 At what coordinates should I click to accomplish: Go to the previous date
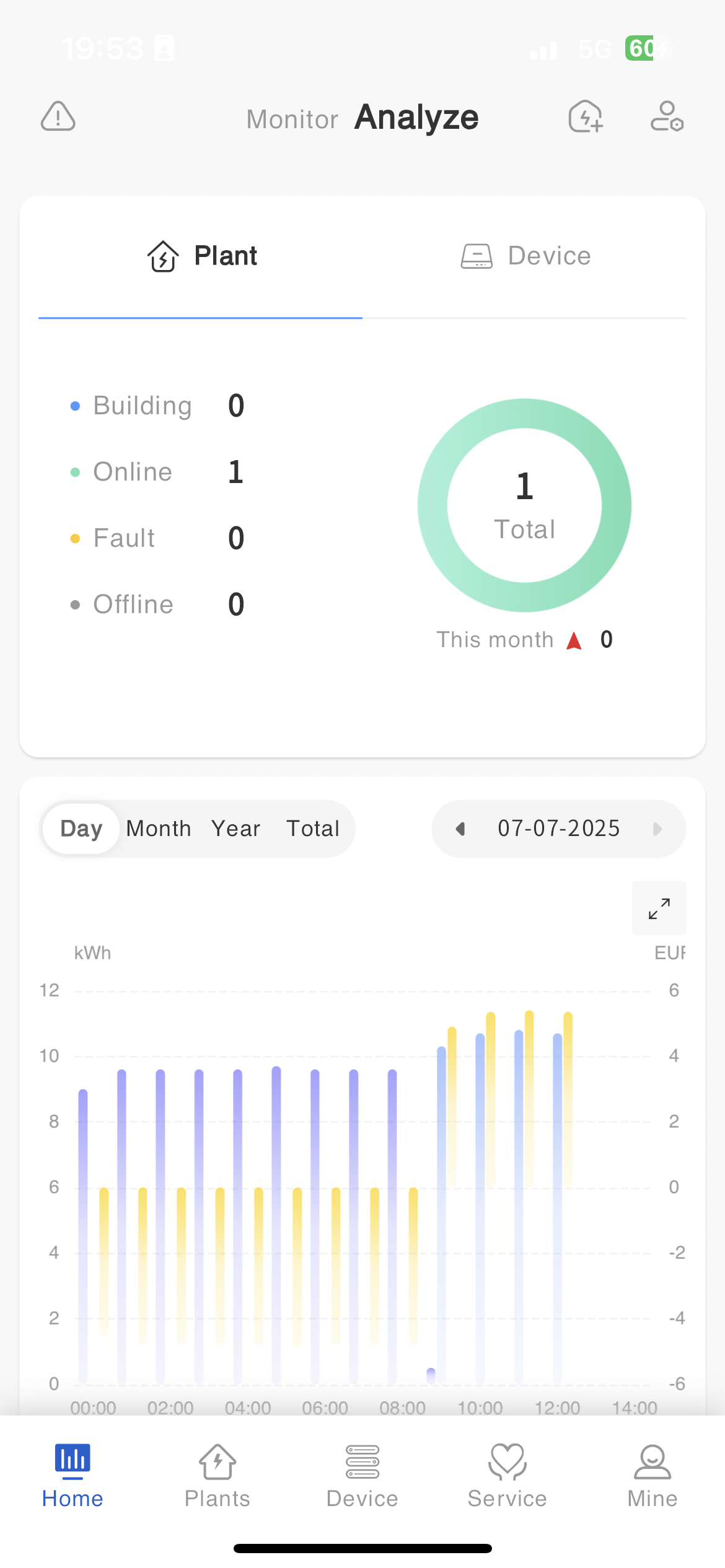[x=460, y=829]
